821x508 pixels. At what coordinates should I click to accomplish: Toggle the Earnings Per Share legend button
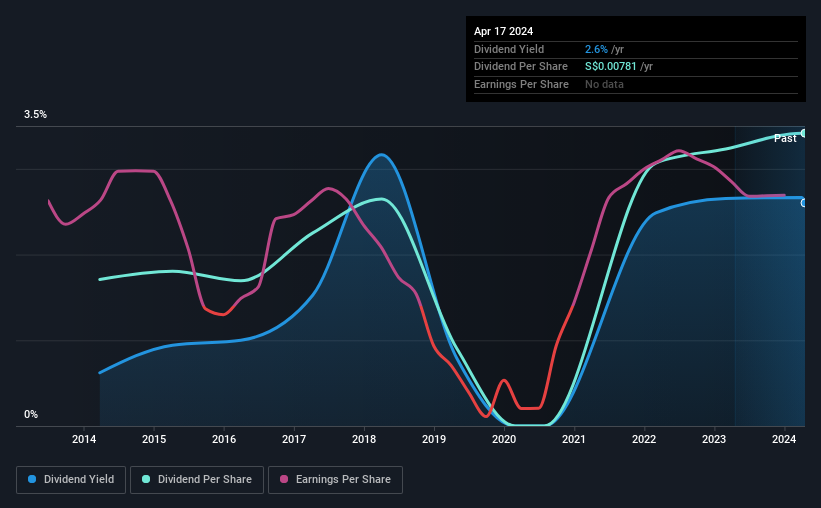pos(335,480)
